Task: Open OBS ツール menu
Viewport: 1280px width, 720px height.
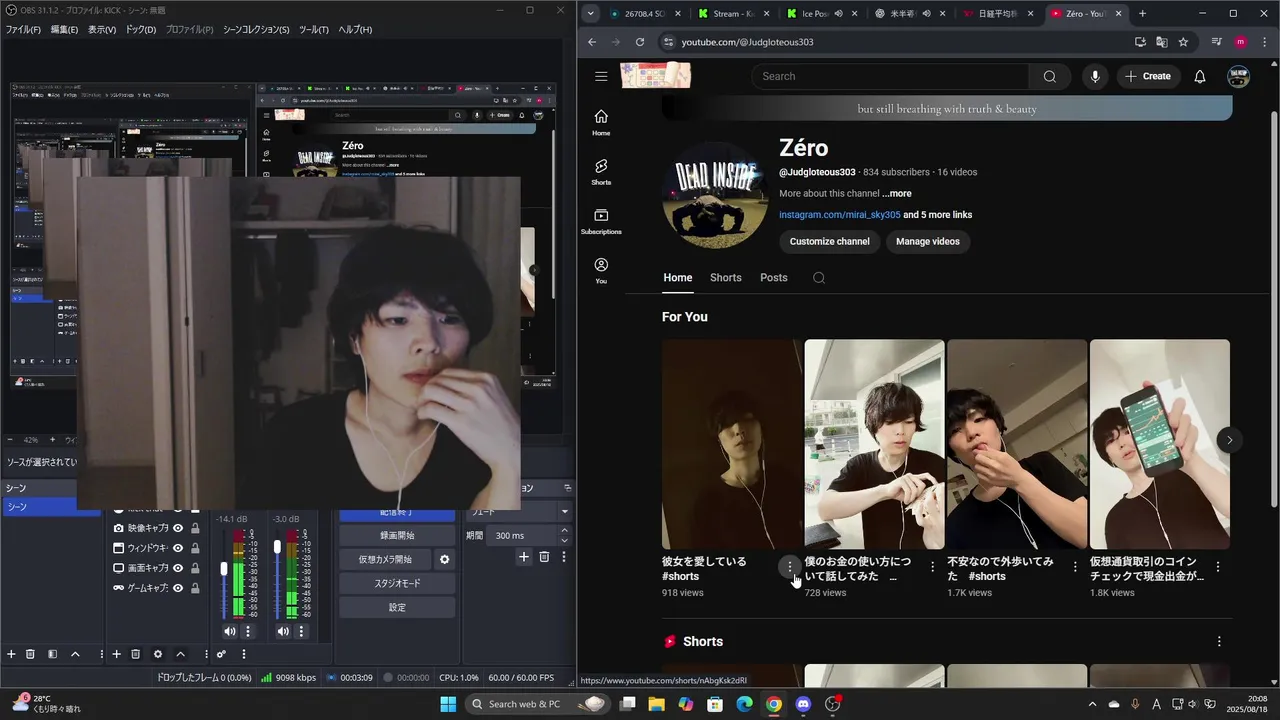Action: (x=314, y=29)
